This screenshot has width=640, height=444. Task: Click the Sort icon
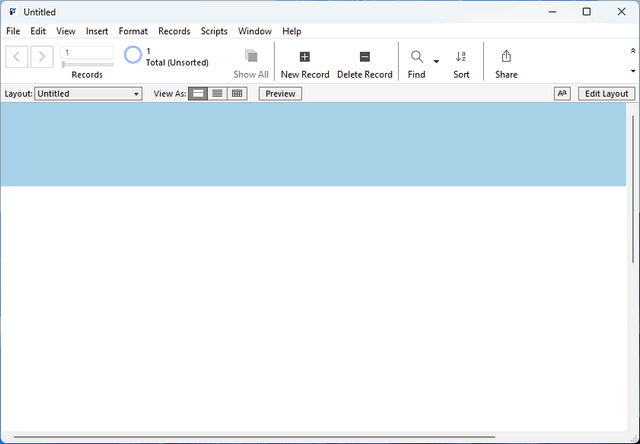click(461, 58)
